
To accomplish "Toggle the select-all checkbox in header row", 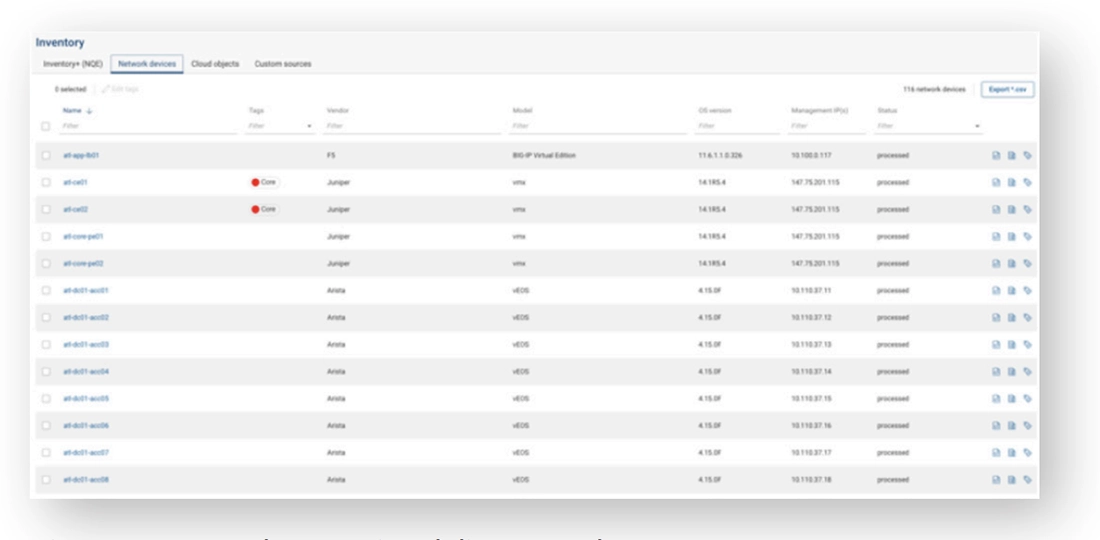I will click(x=46, y=126).
